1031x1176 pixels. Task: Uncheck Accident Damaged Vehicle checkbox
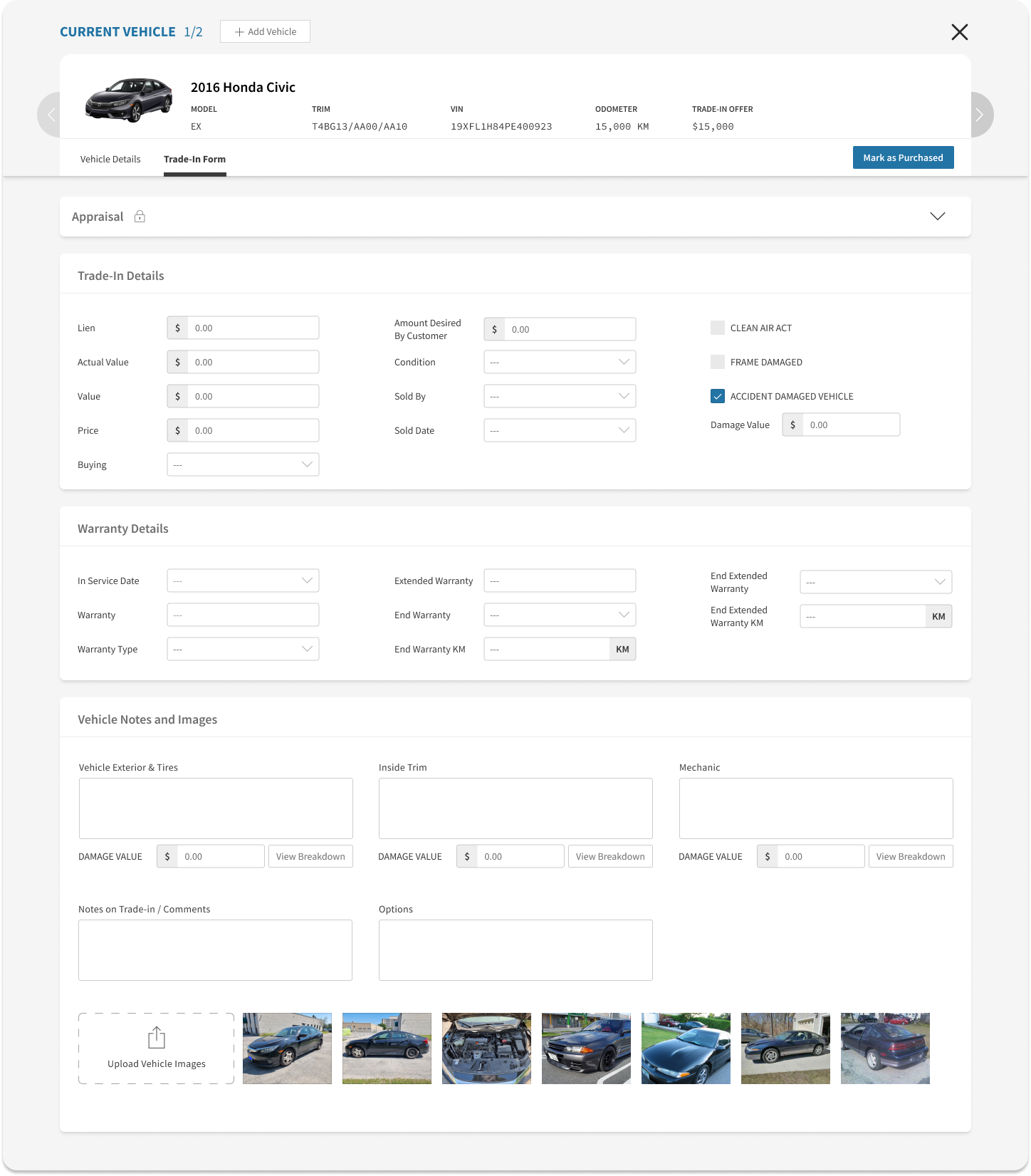tap(718, 396)
